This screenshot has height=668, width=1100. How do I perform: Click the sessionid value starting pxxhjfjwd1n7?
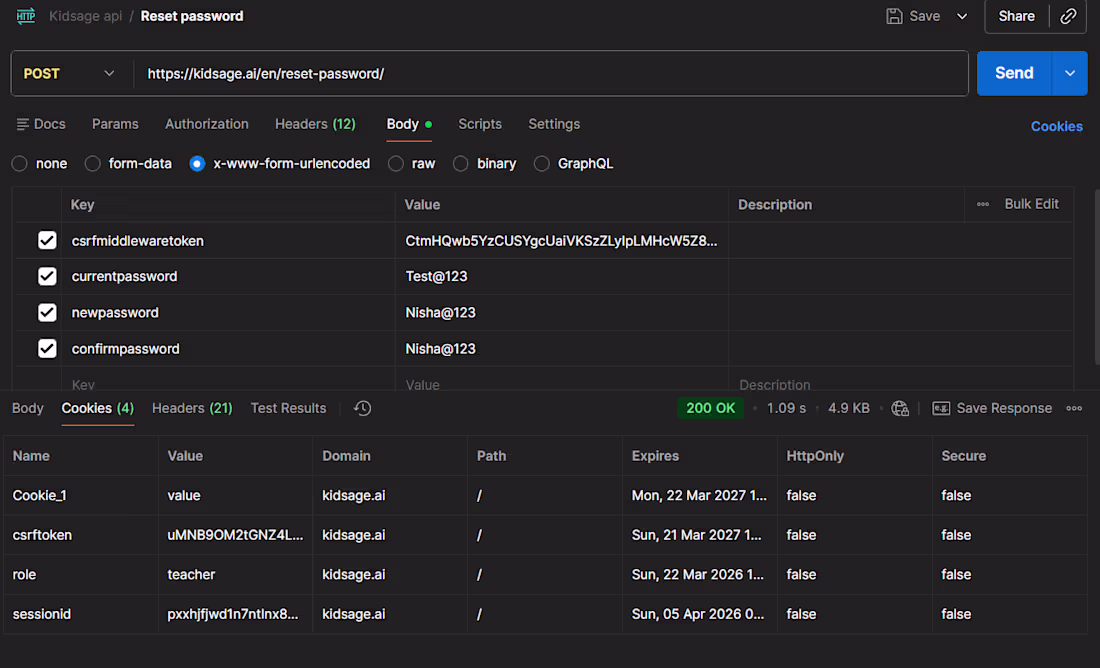(233, 614)
